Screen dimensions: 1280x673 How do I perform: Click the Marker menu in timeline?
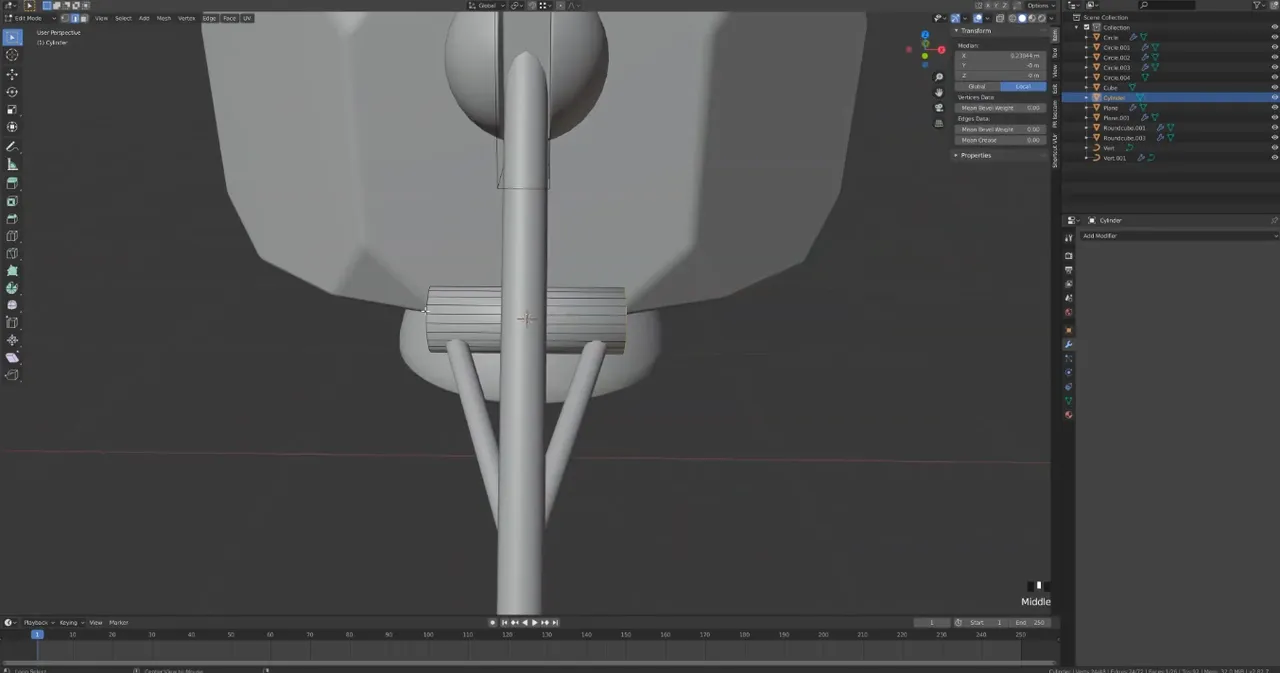[x=118, y=622]
